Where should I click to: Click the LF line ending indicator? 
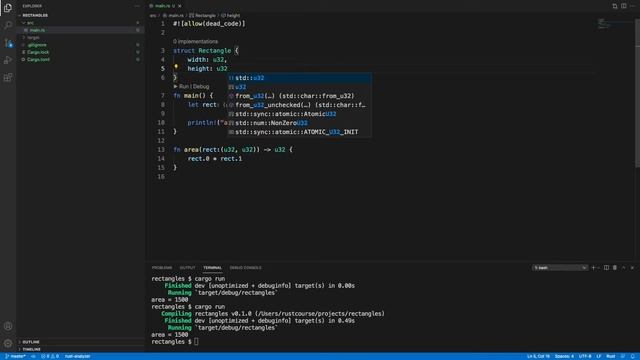tap(599, 356)
